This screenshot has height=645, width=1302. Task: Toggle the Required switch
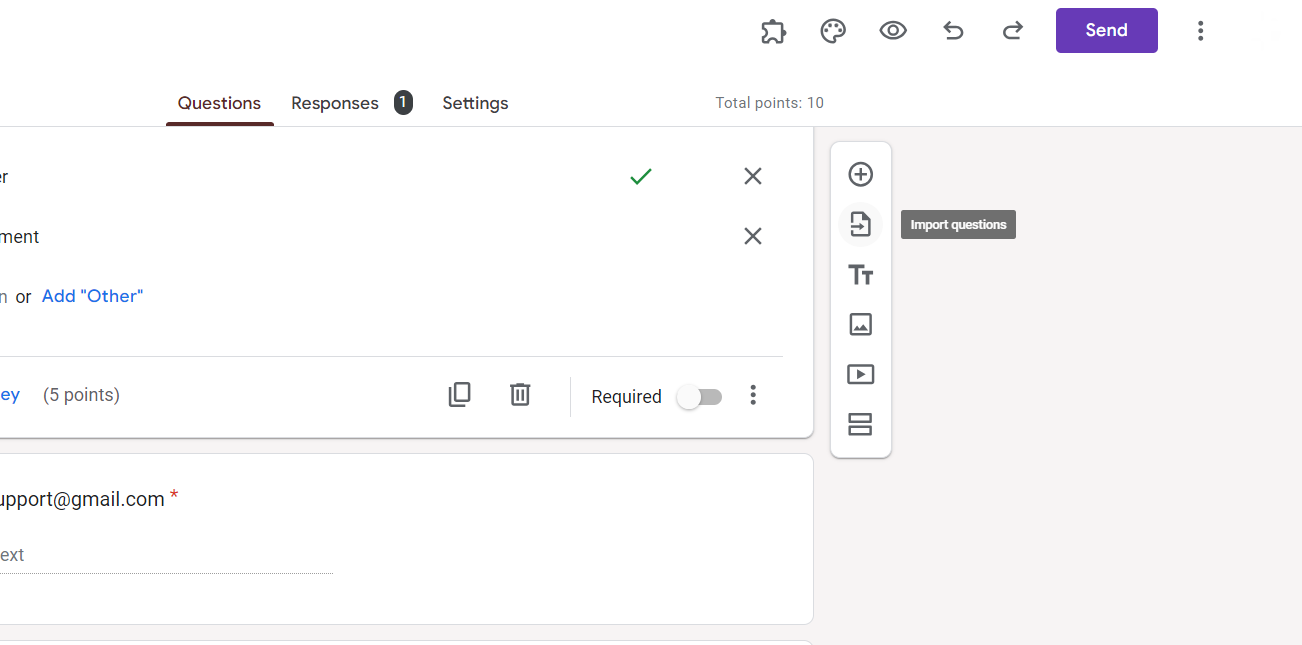click(699, 397)
